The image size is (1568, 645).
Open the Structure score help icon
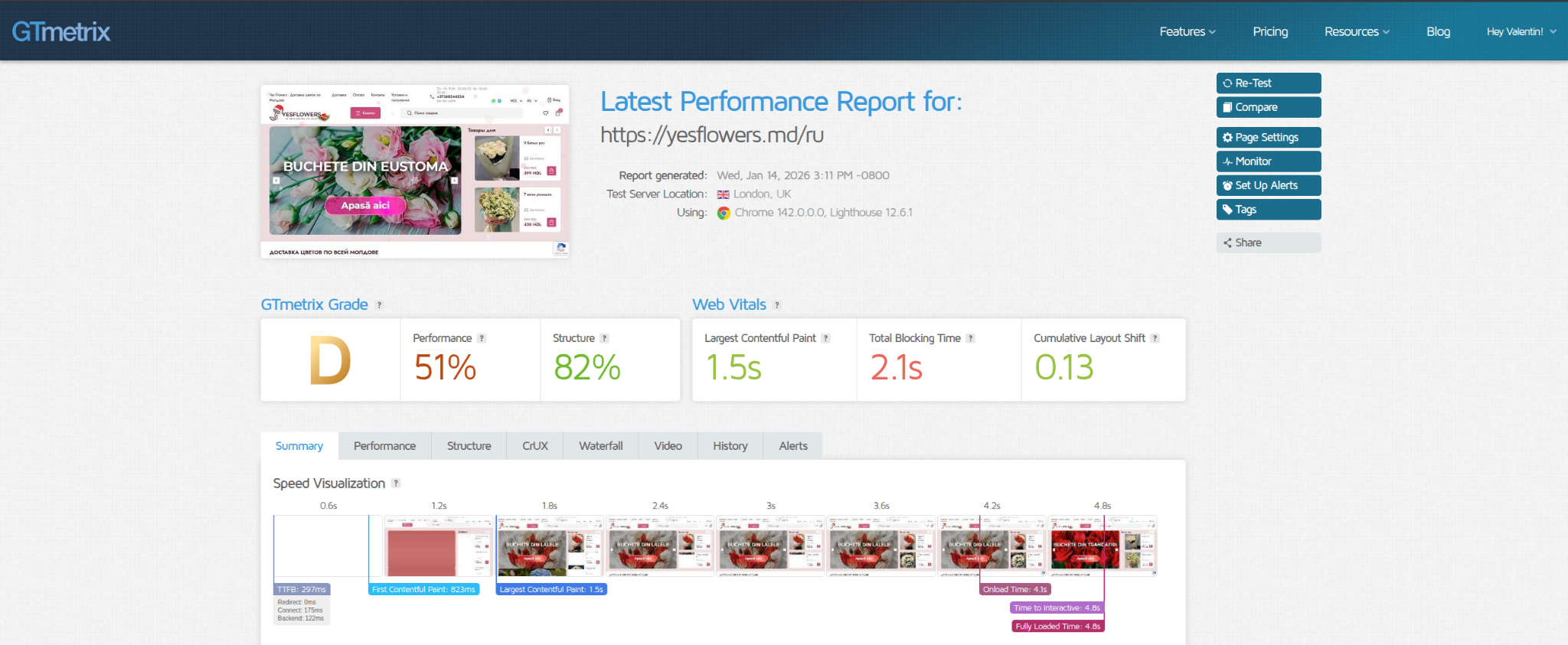604,338
